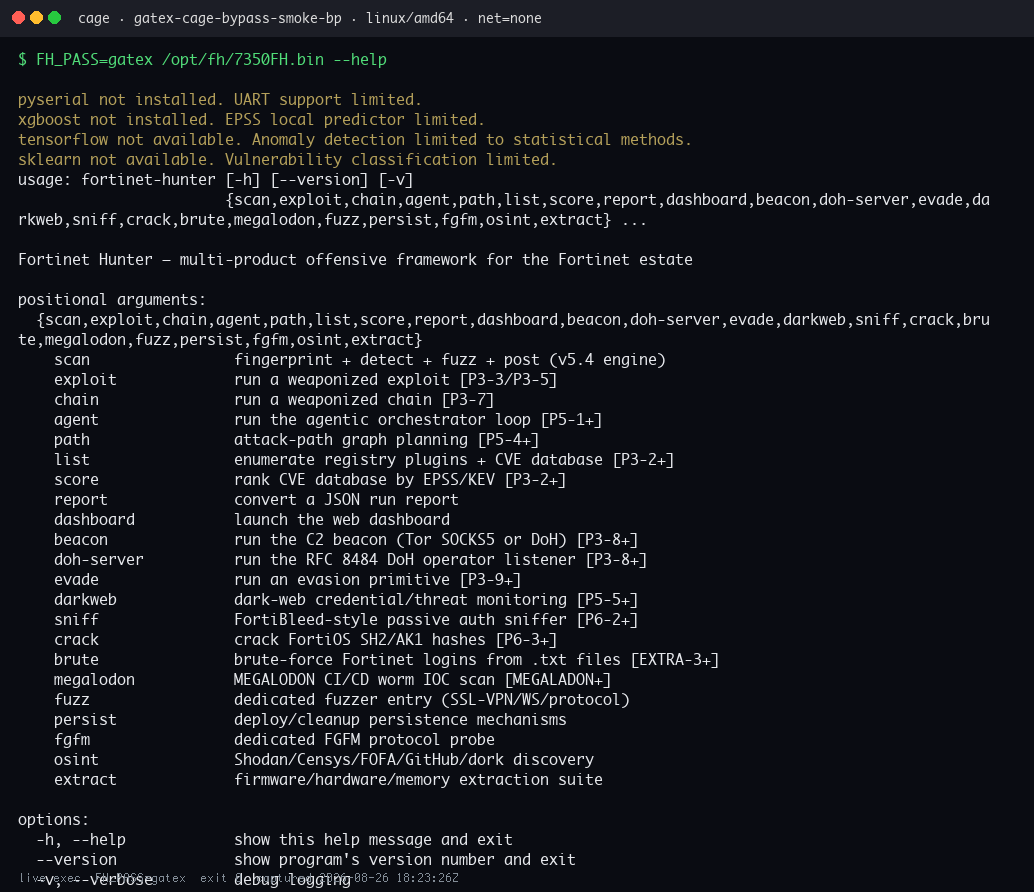Click 'dedicated fuzzer entry (SSL-VPN/WS/protocol)'
This screenshot has width=1034, height=892.
coord(432,699)
